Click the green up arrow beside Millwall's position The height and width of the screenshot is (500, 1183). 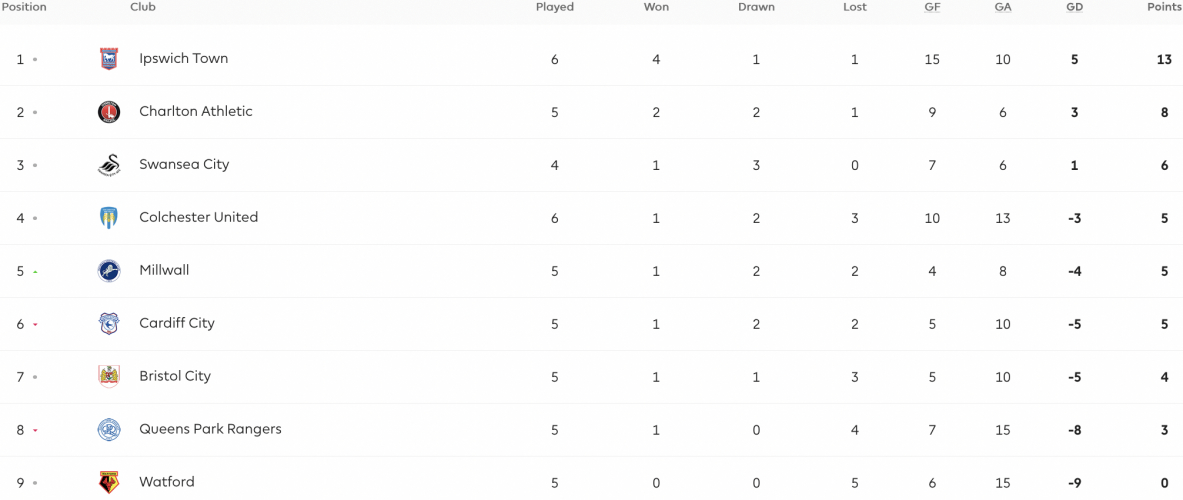[x=35, y=271]
